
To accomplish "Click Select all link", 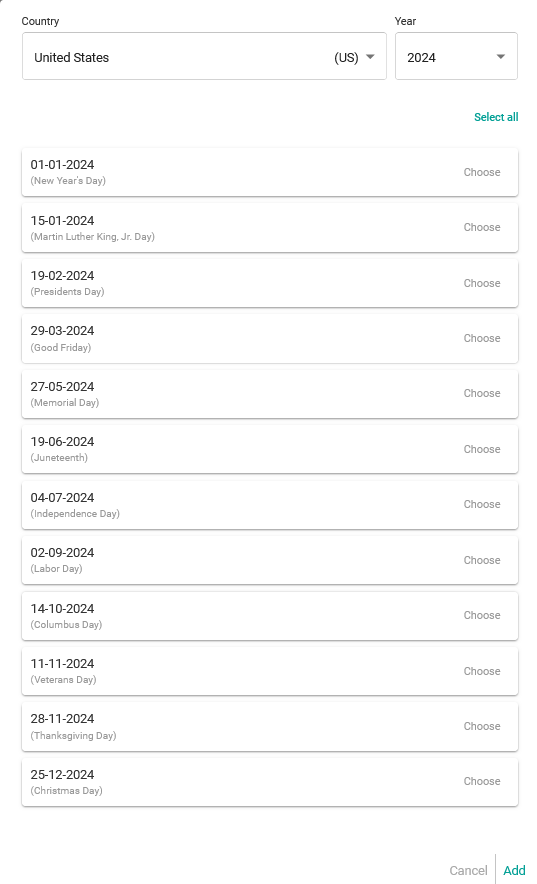I will click(496, 117).
